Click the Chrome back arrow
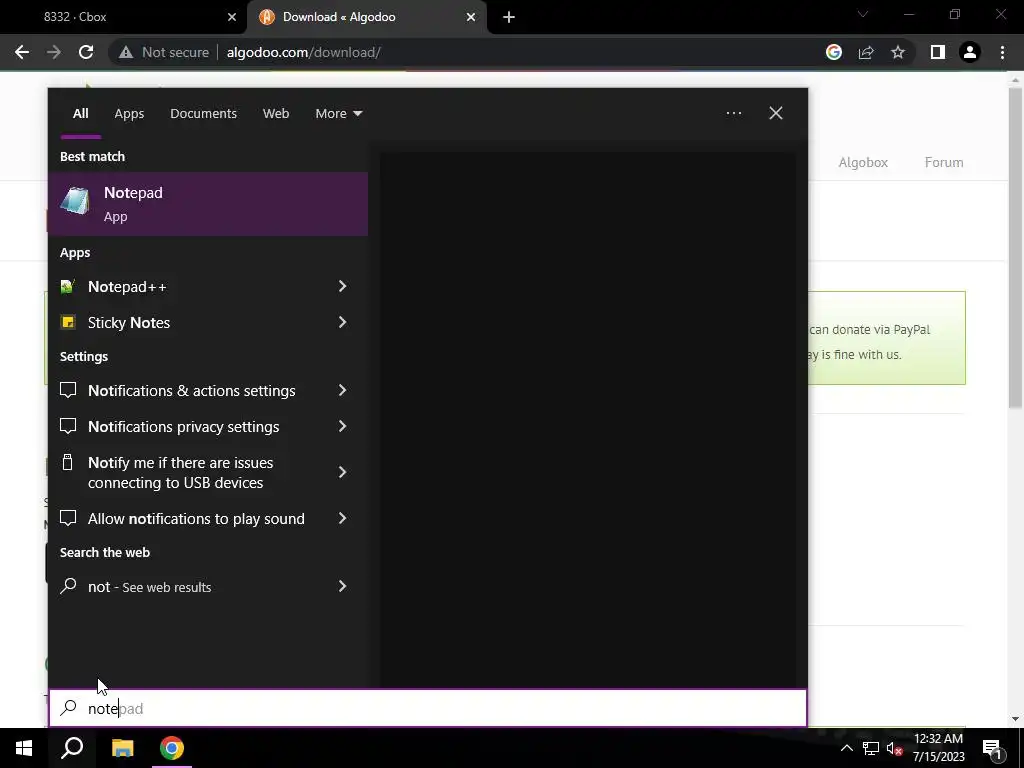The height and width of the screenshot is (768, 1024). coord(22,52)
